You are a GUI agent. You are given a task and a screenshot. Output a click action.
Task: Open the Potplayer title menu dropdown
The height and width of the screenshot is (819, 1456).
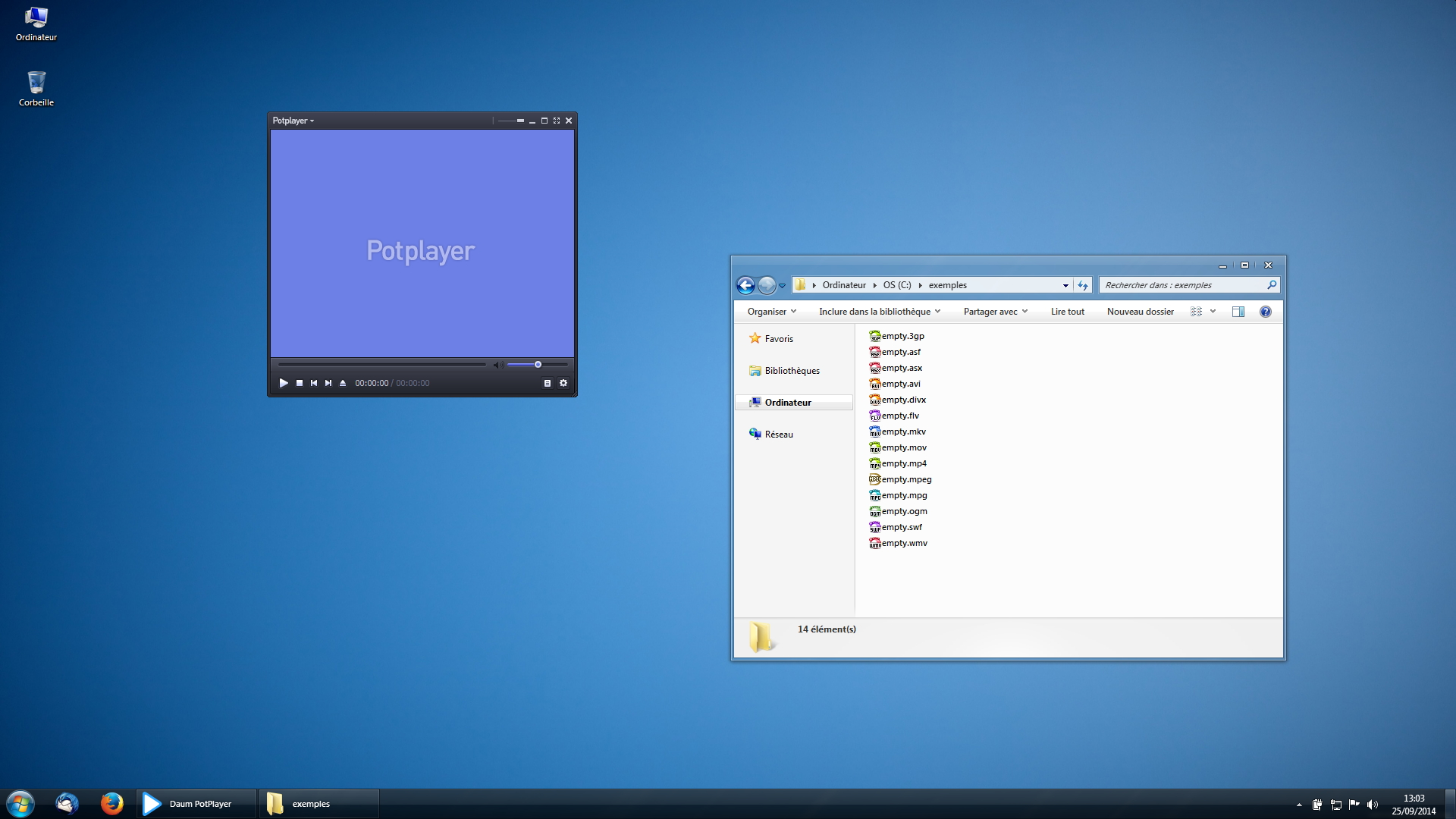point(293,121)
